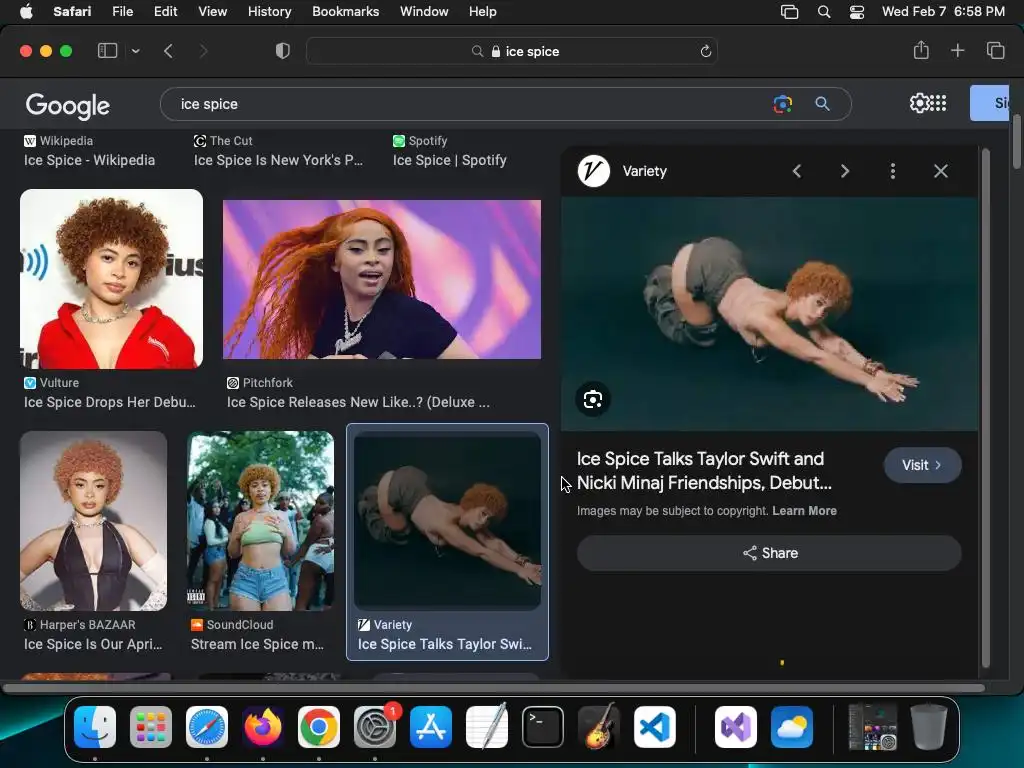Click the Lens icon on the preview image
This screenshot has width=1024, height=768.
(x=593, y=400)
